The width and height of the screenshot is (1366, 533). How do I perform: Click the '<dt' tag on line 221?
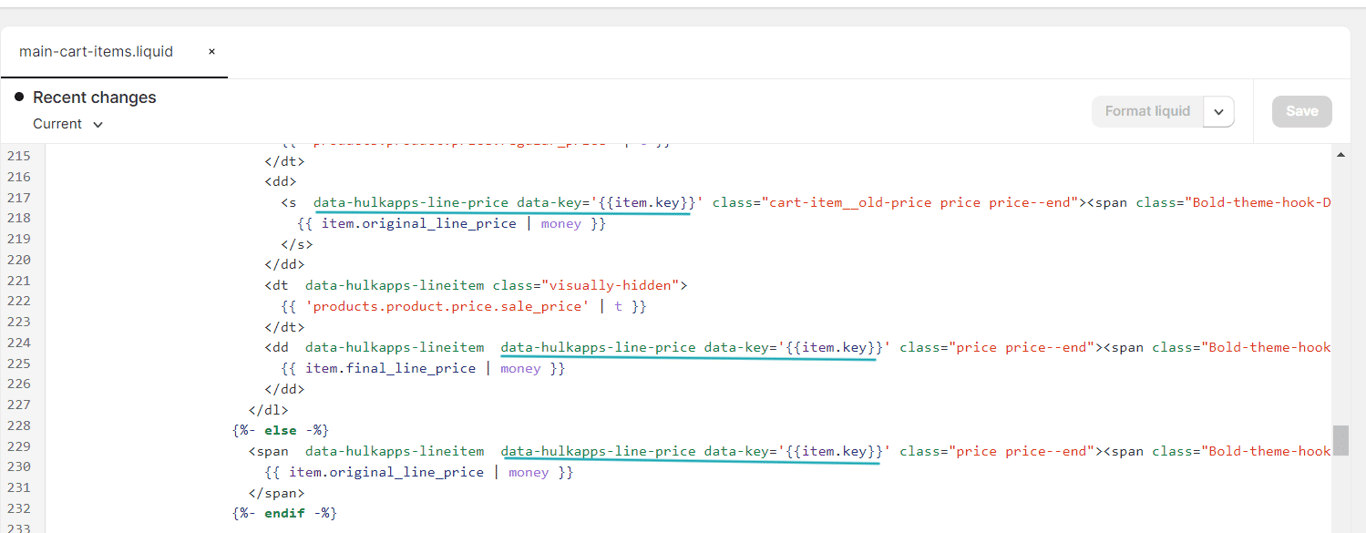pos(277,285)
